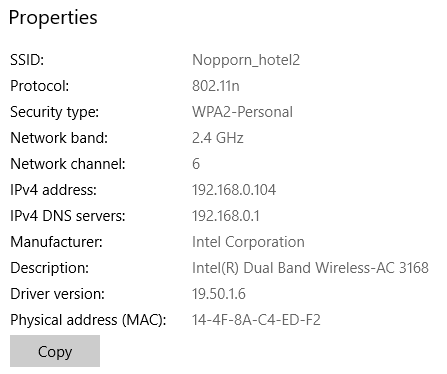Click the Protocol value 802.11n

[x=216, y=86]
